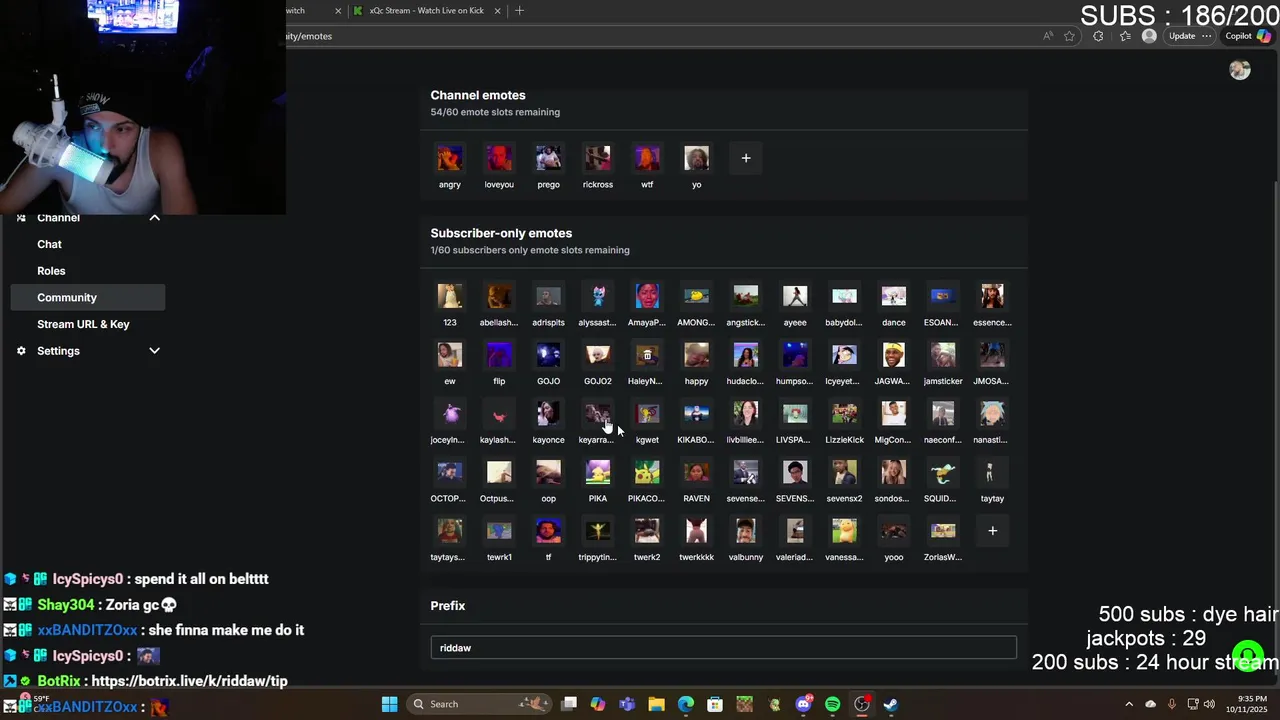Image resolution: width=1280 pixels, height=720 pixels.
Task: Select the LizzieKick emote
Action: pyautogui.click(x=844, y=414)
